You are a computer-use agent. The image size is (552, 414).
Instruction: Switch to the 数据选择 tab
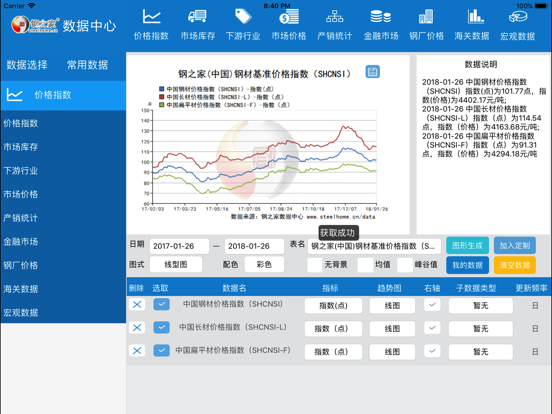[27, 65]
